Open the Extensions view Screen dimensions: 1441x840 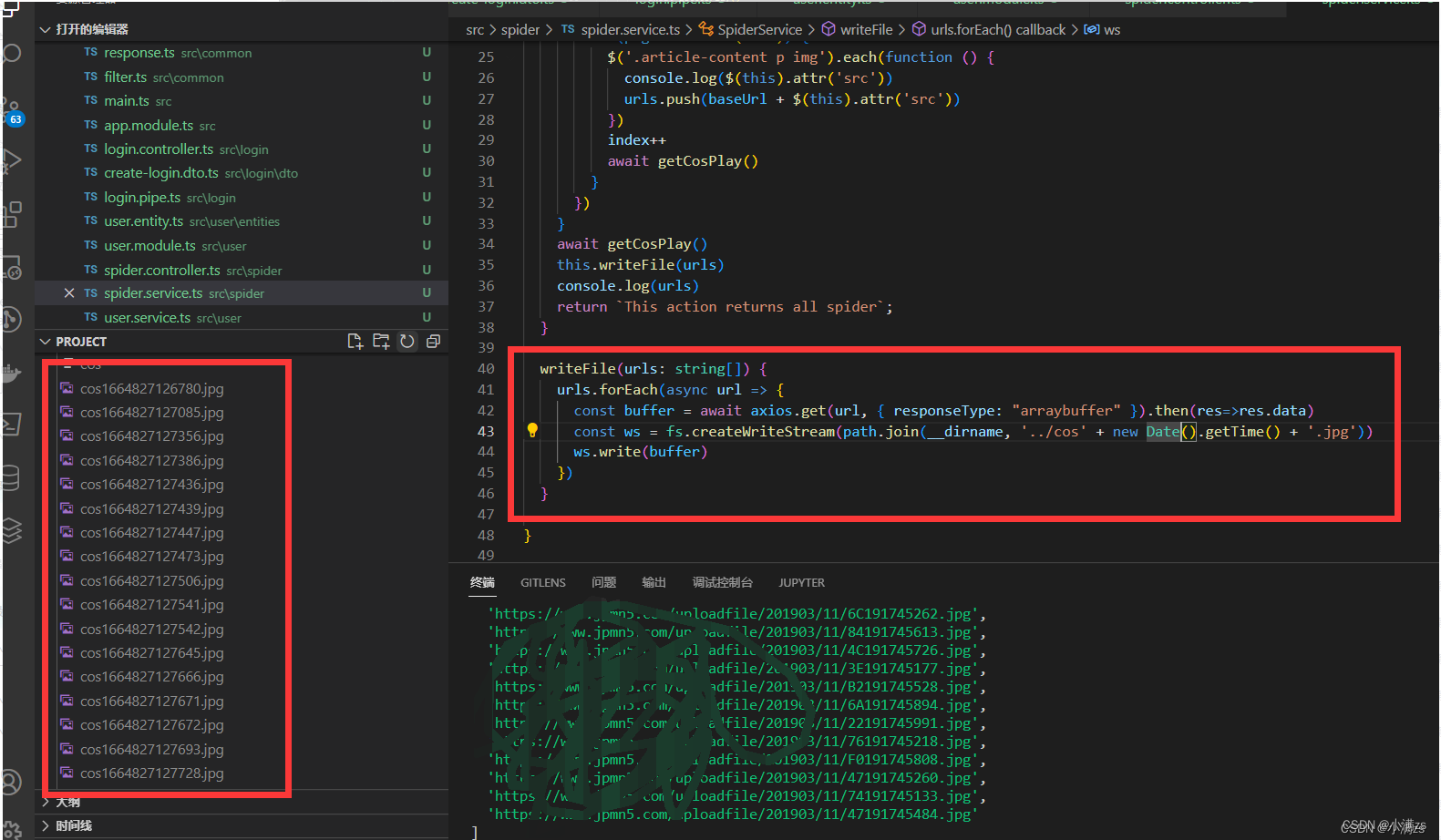point(11,215)
